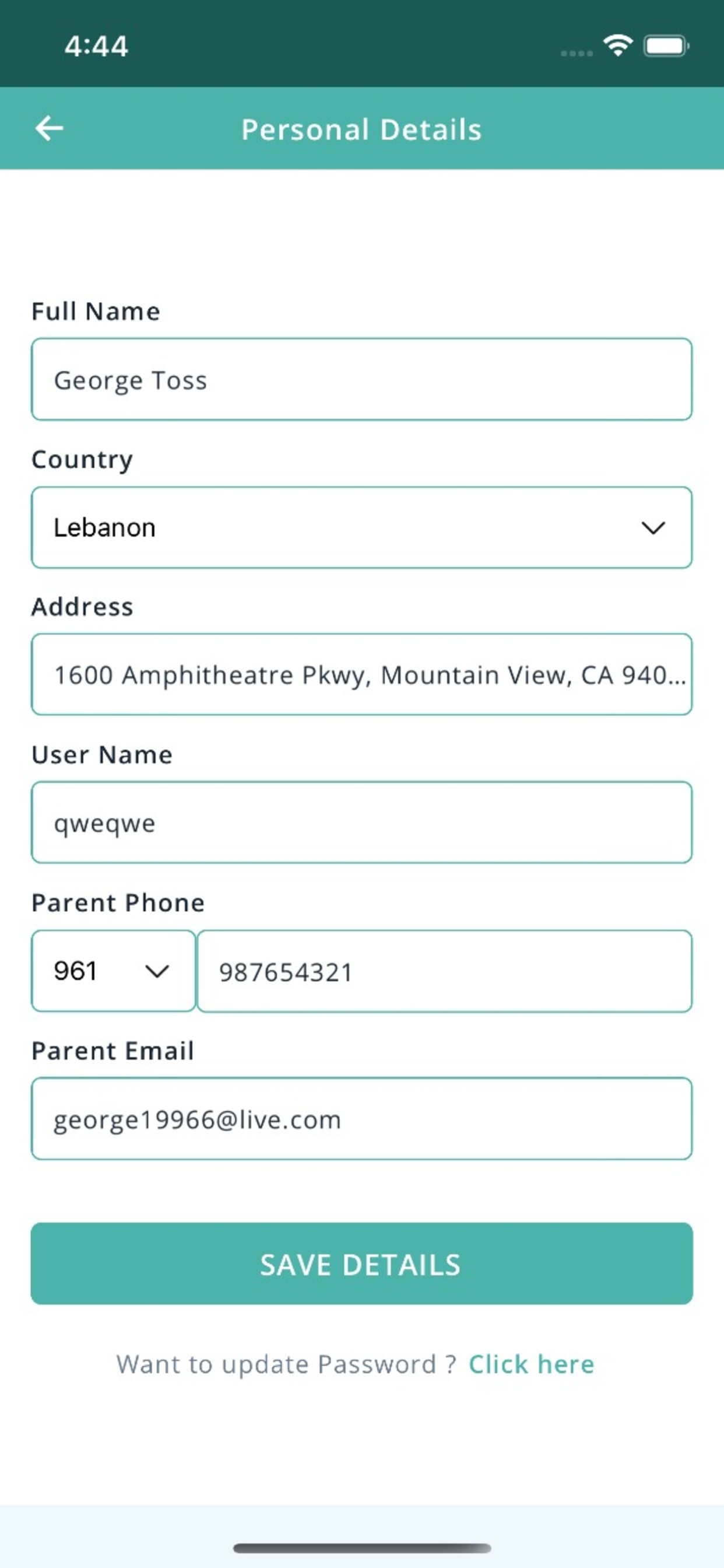Focus the Address input field
The image size is (724, 1568).
click(361, 674)
